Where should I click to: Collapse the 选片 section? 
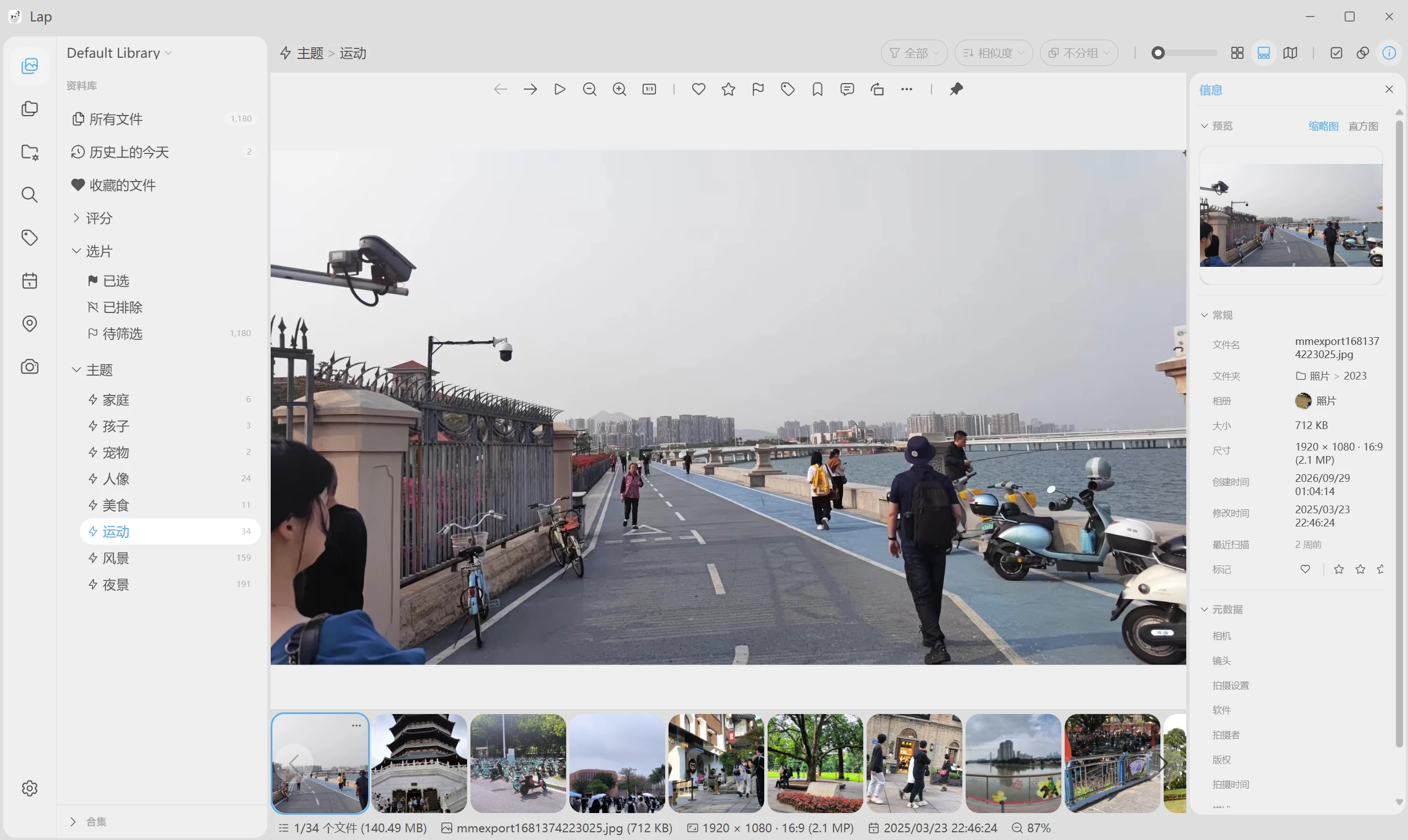click(76, 251)
